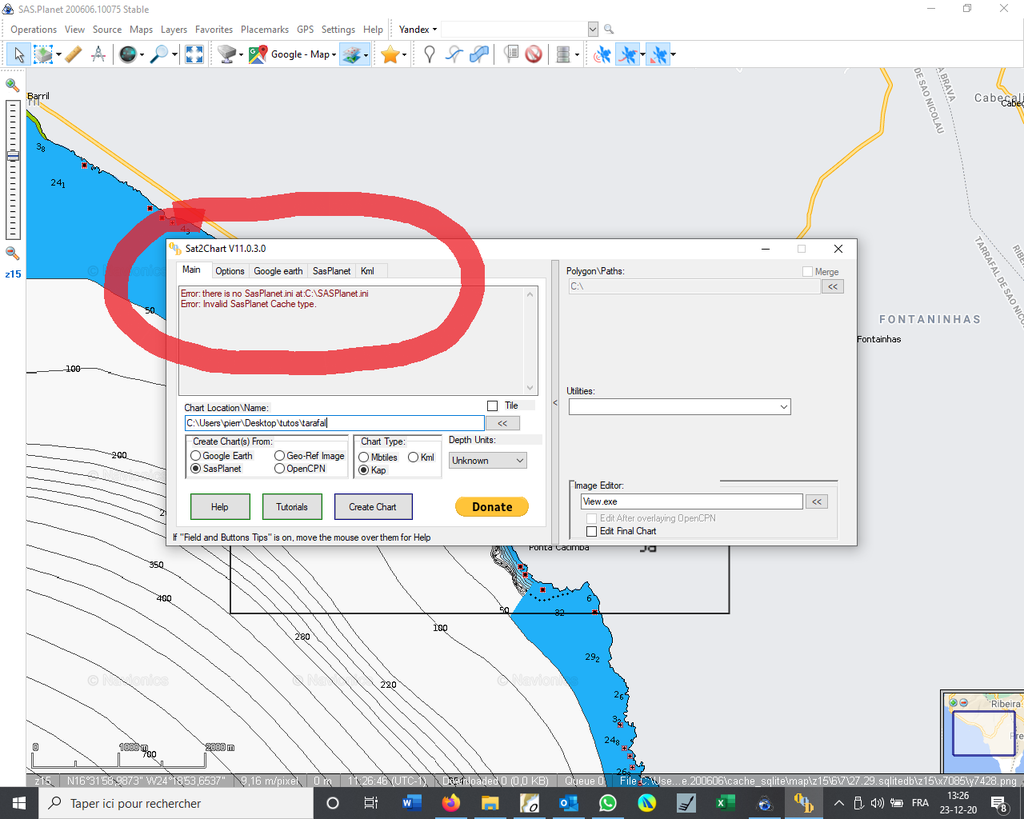Screen dimensions: 1024x819
Task: Open the circle calculation compass tool
Action: tap(99, 55)
